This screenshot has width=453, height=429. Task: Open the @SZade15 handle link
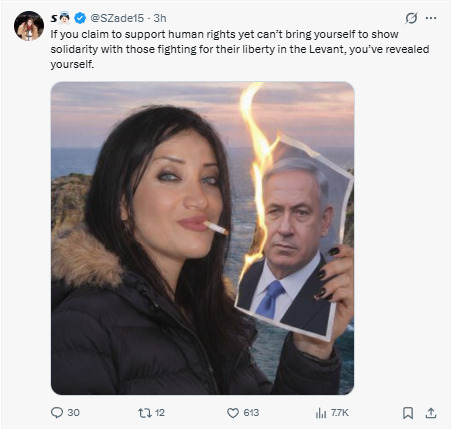pyautogui.click(x=117, y=18)
